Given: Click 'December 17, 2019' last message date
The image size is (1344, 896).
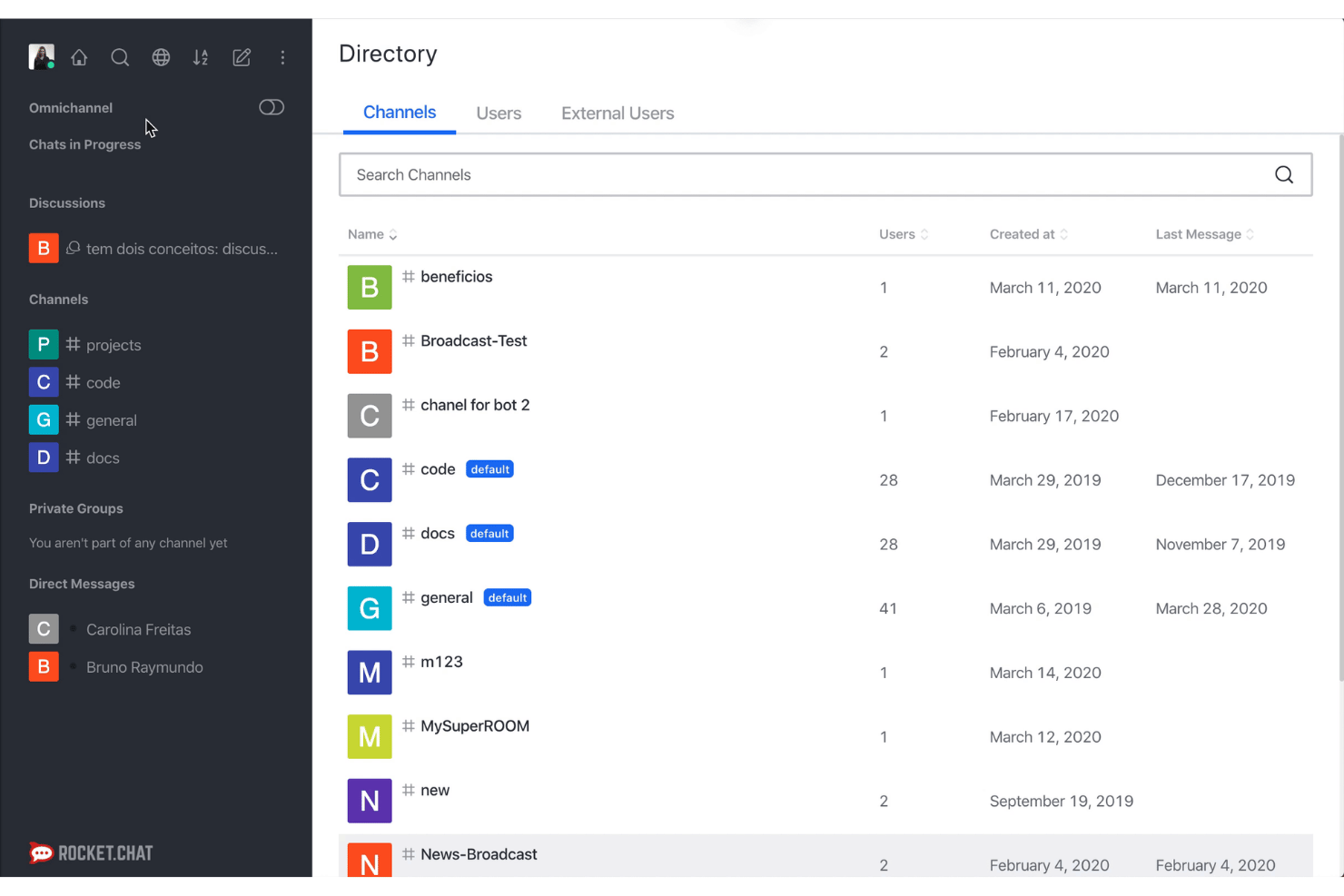Looking at the screenshot, I should [1225, 480].
